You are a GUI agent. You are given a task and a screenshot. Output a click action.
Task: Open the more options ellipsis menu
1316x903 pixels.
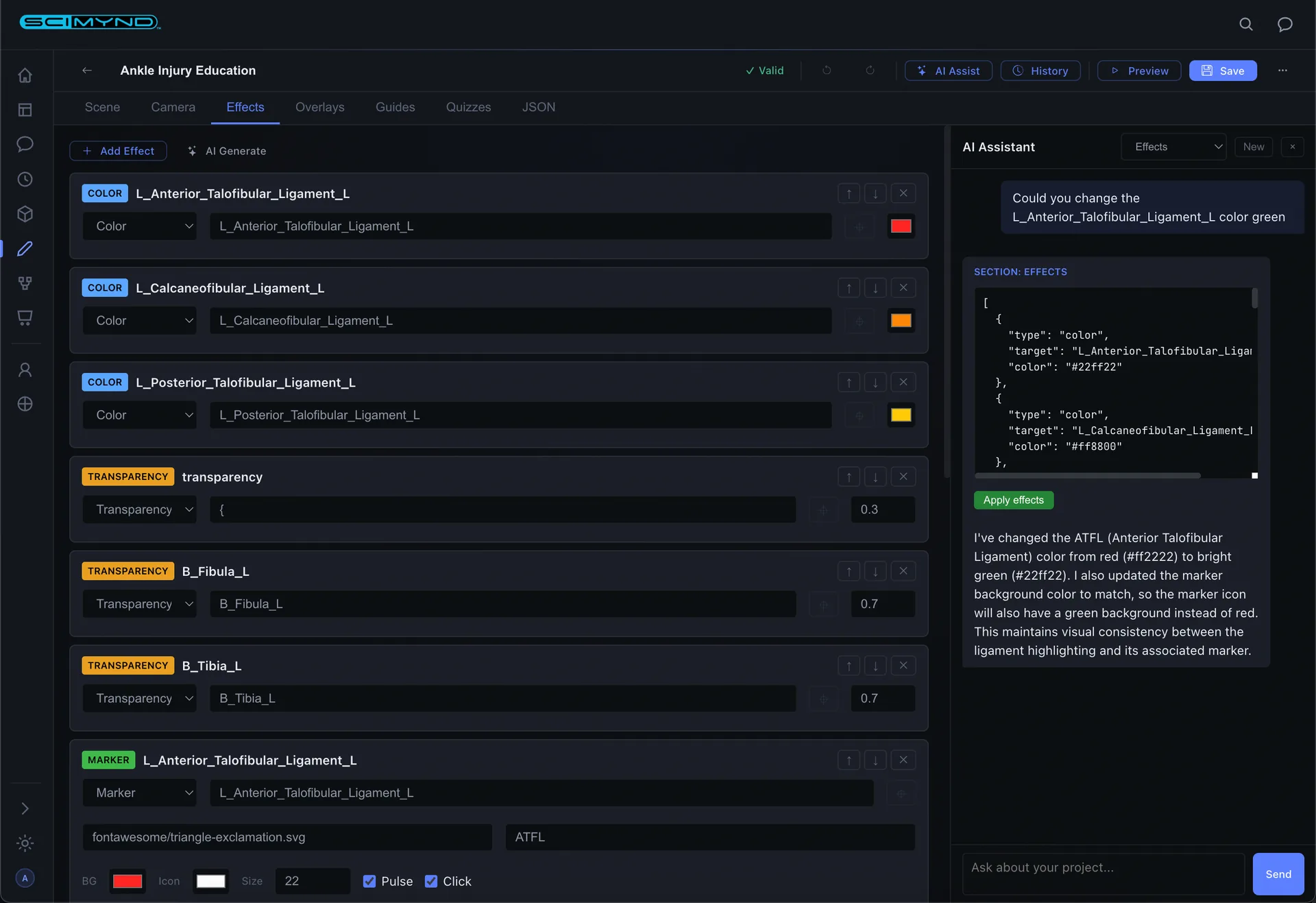click(x=1282, y=71)
